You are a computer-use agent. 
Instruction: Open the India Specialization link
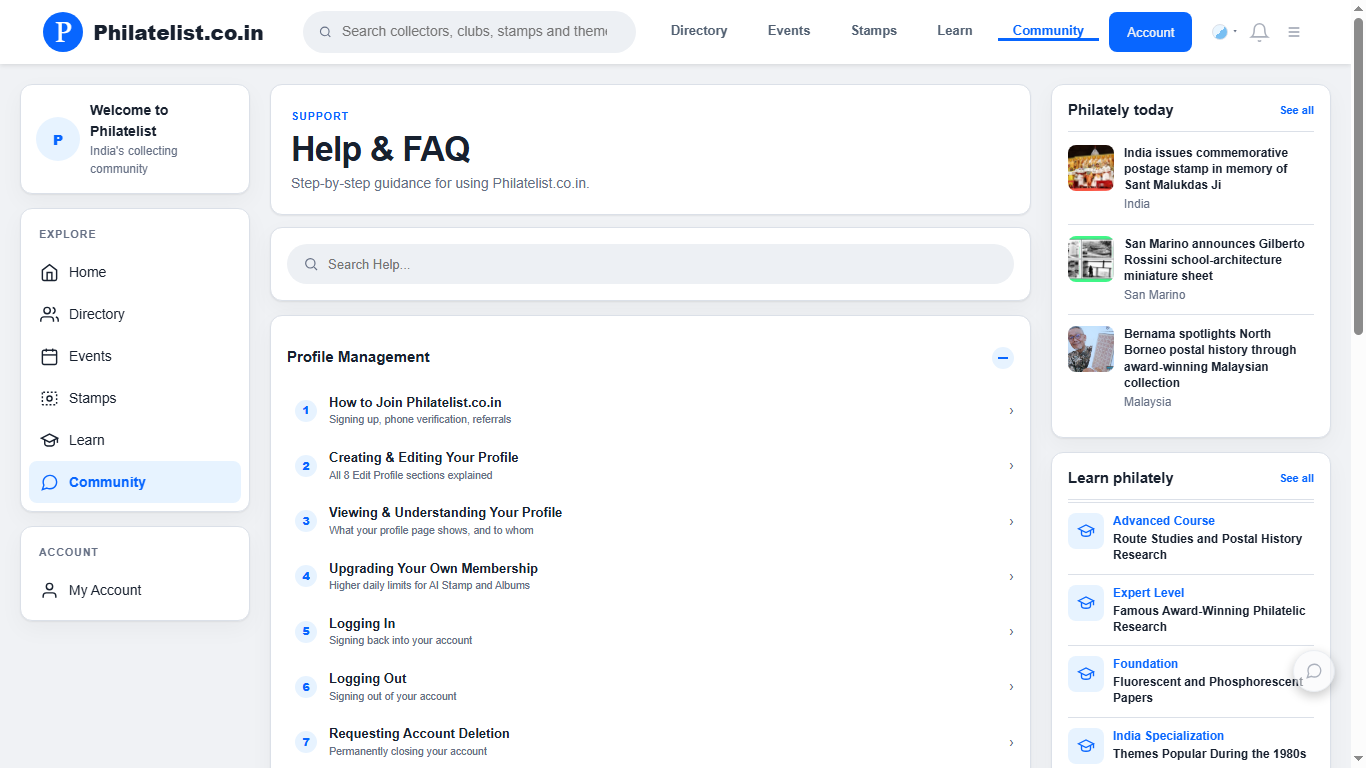(x=1168, y=736)
